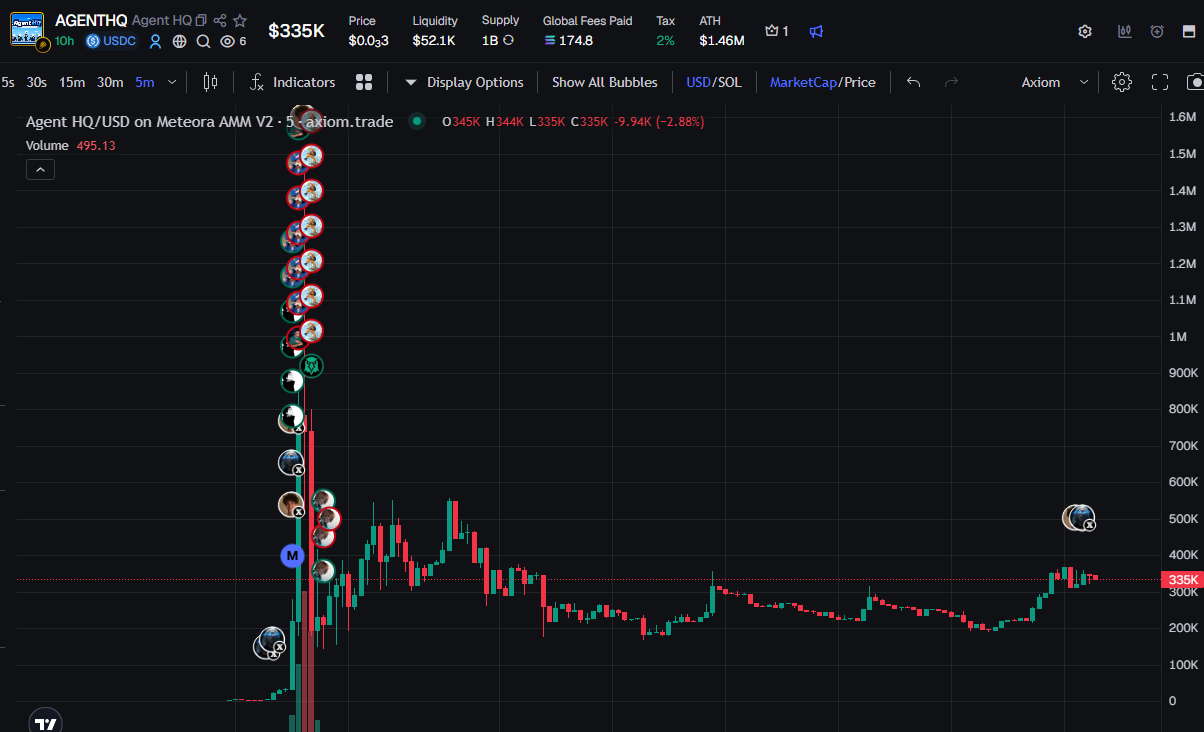
Task: Click the AGENTHQ ticker name
Action: pyautogui.click(x=91, y=20)
